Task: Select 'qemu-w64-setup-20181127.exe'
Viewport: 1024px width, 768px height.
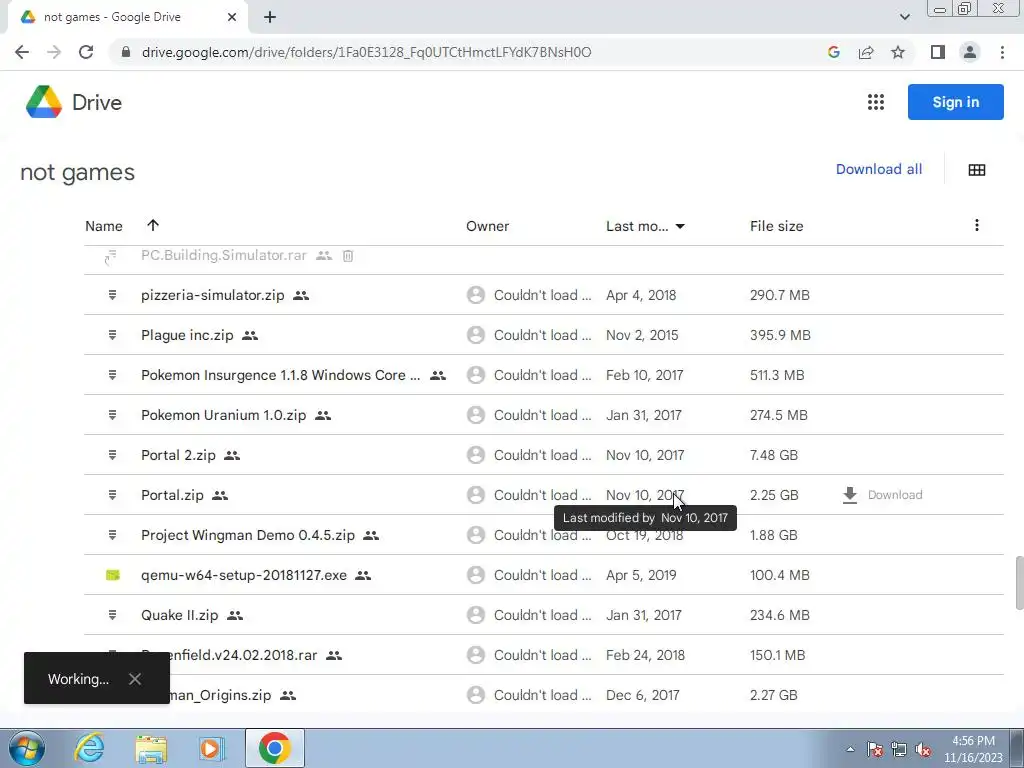Action: 244,575
